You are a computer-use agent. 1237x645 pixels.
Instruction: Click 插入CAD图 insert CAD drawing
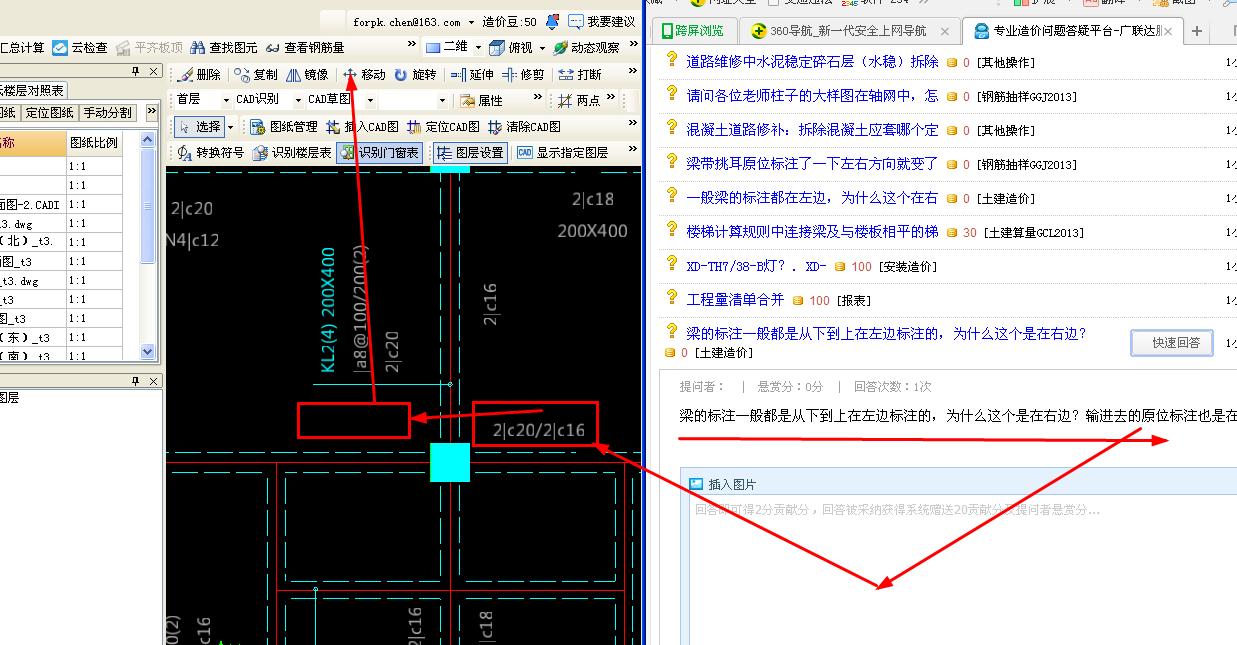pos(361,127)
